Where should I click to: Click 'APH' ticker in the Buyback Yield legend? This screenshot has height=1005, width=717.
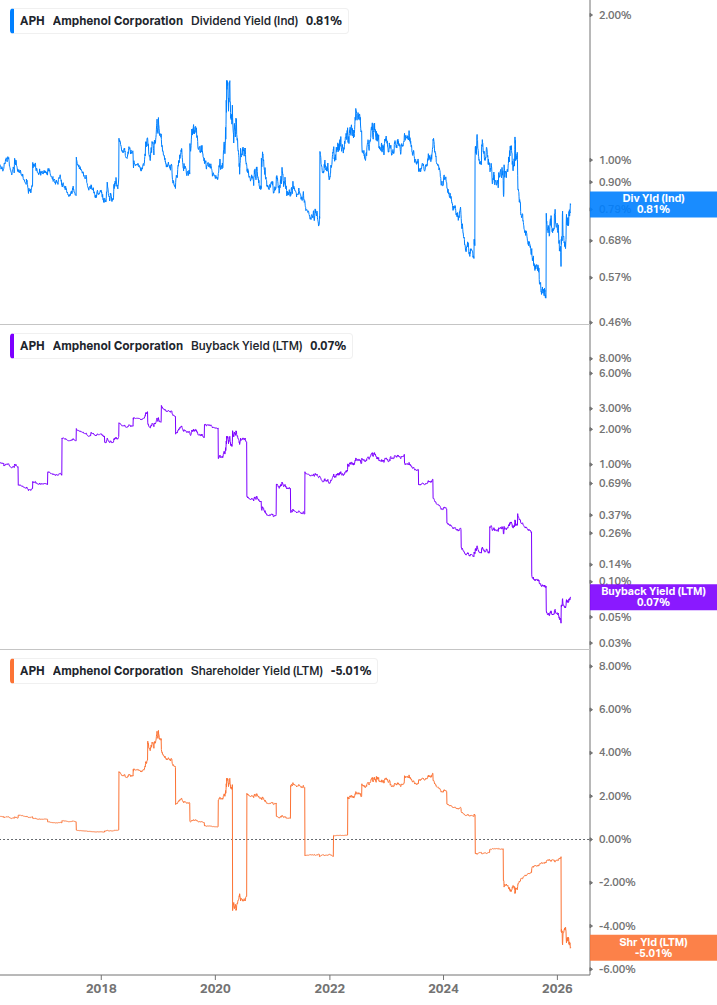click(32, 346)
